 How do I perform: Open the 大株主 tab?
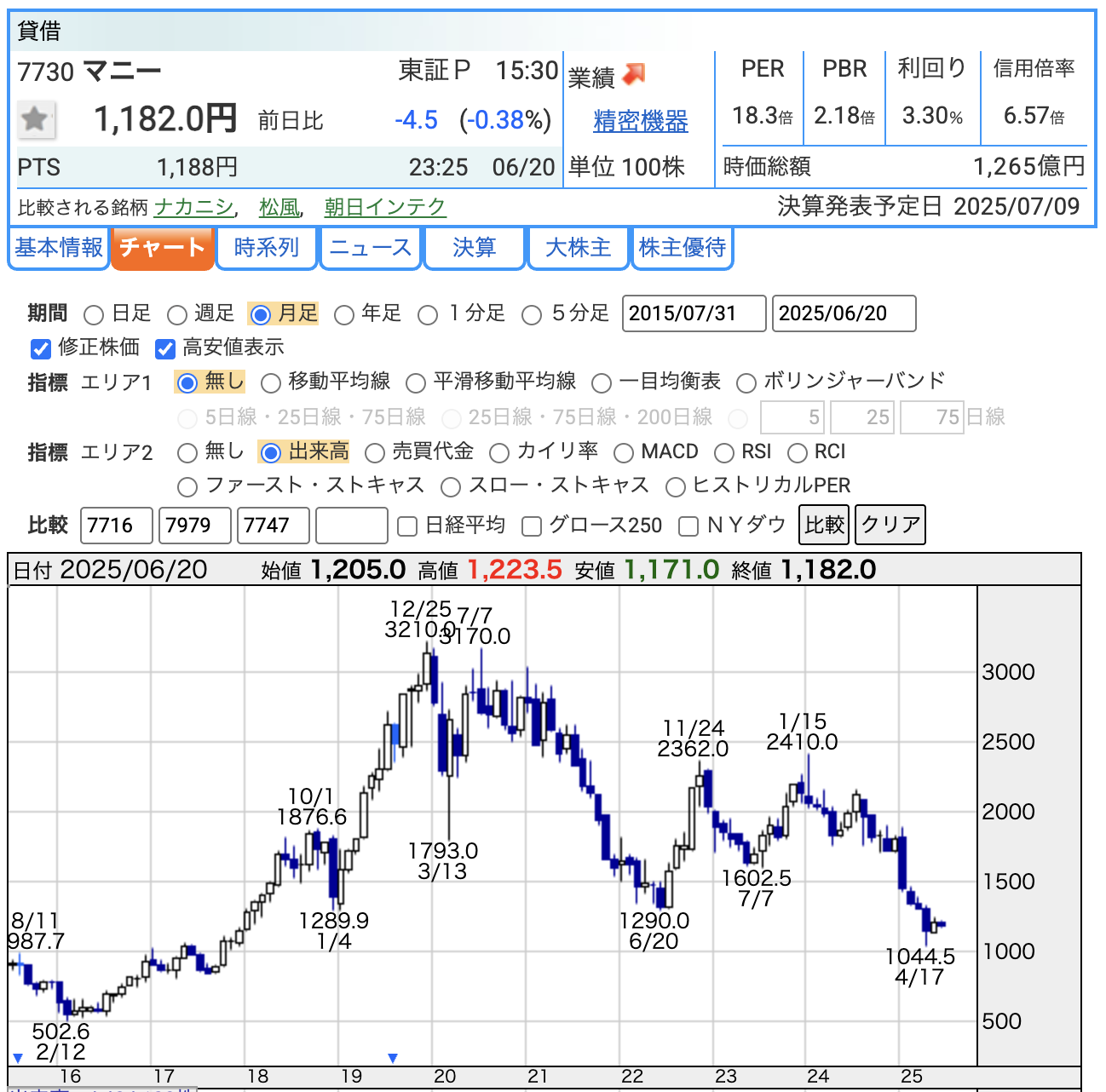579,248
